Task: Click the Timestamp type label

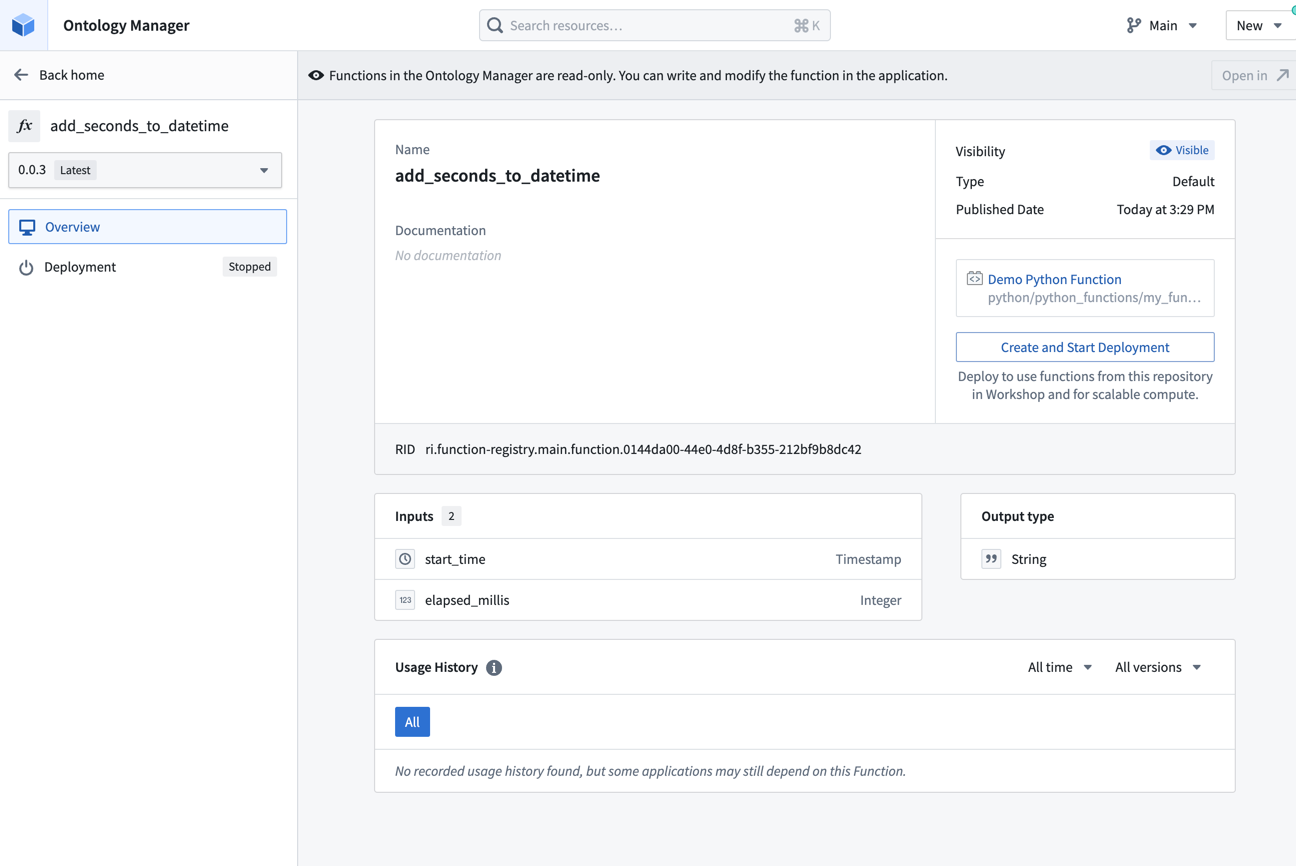Action: [x=868, y=559]
